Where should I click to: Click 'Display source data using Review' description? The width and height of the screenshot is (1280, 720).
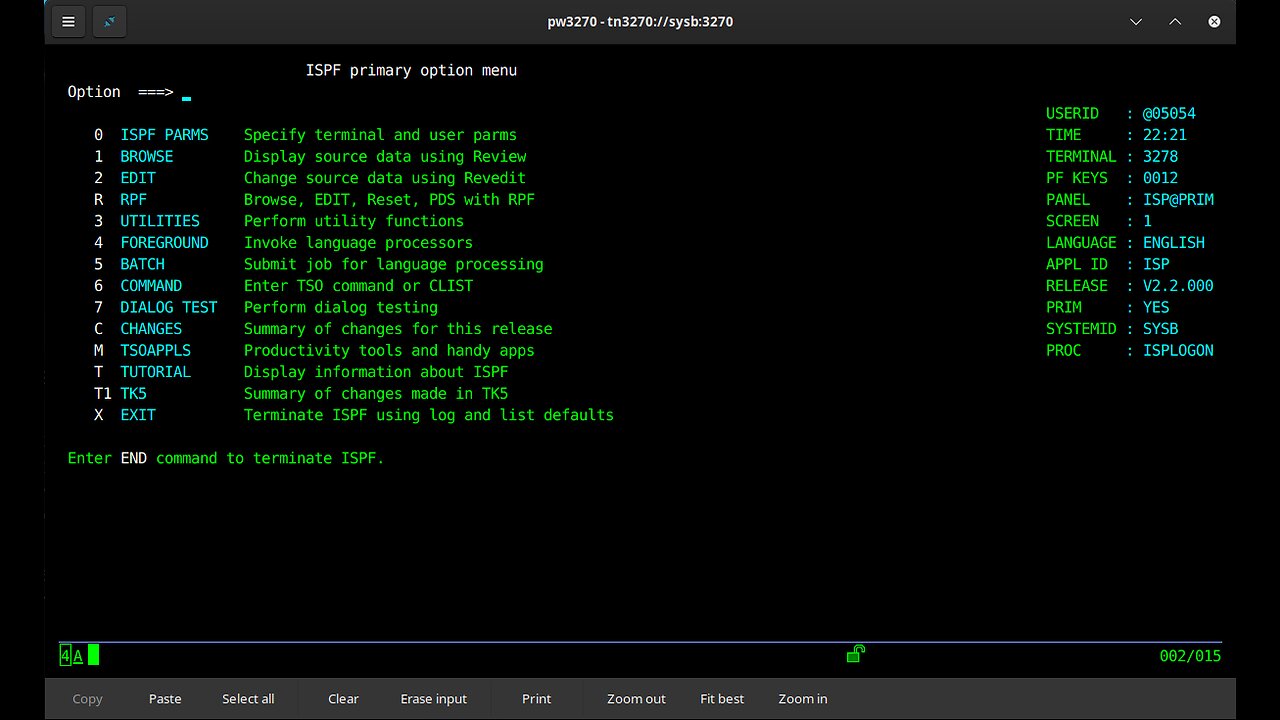(385, 157)
